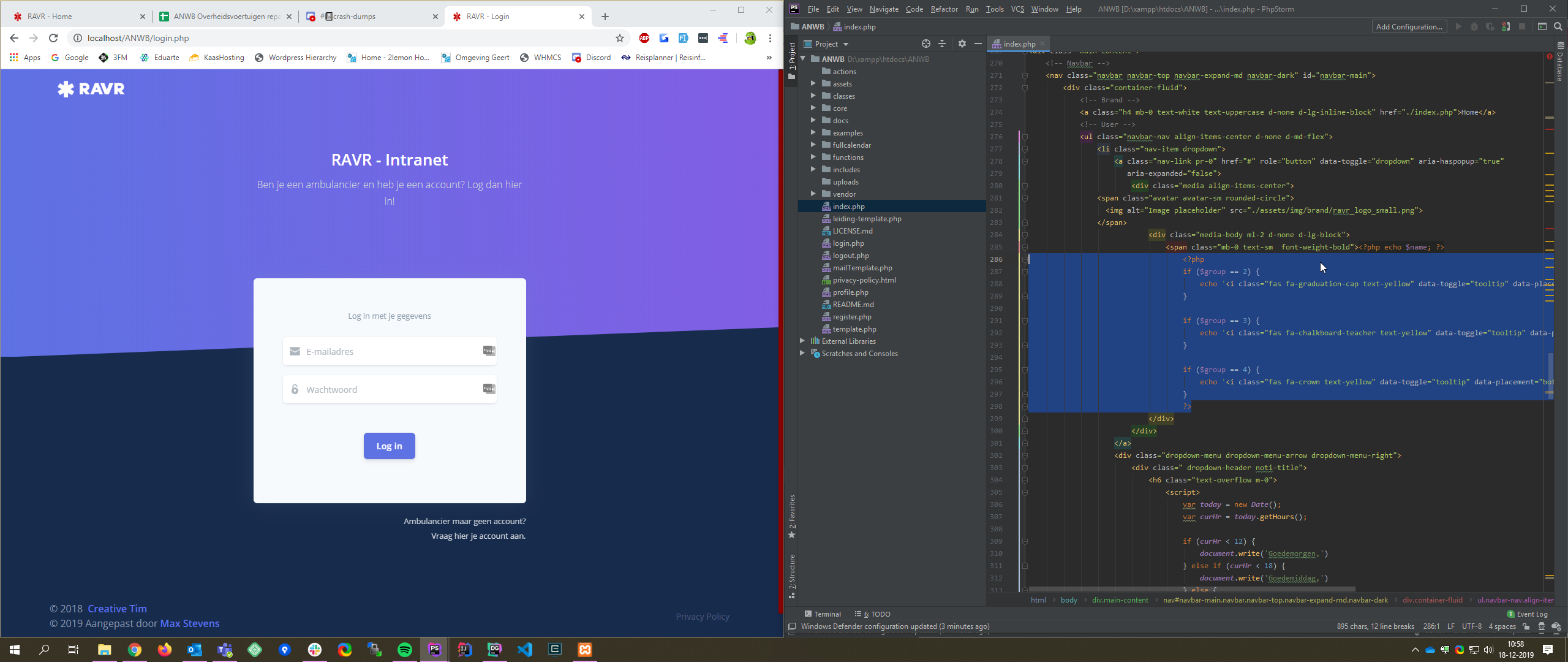Click the PhpStorm search everywhere magnifier
This screenshot has width=1568, height=662.
[1558, 26]
